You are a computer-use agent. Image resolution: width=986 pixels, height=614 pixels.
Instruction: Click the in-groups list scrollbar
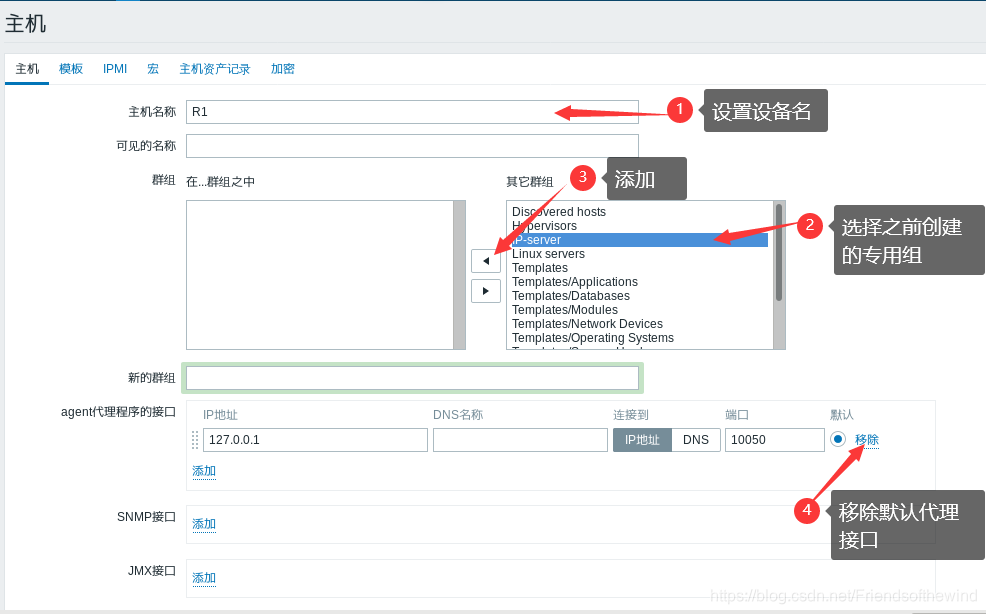point(459,275)
